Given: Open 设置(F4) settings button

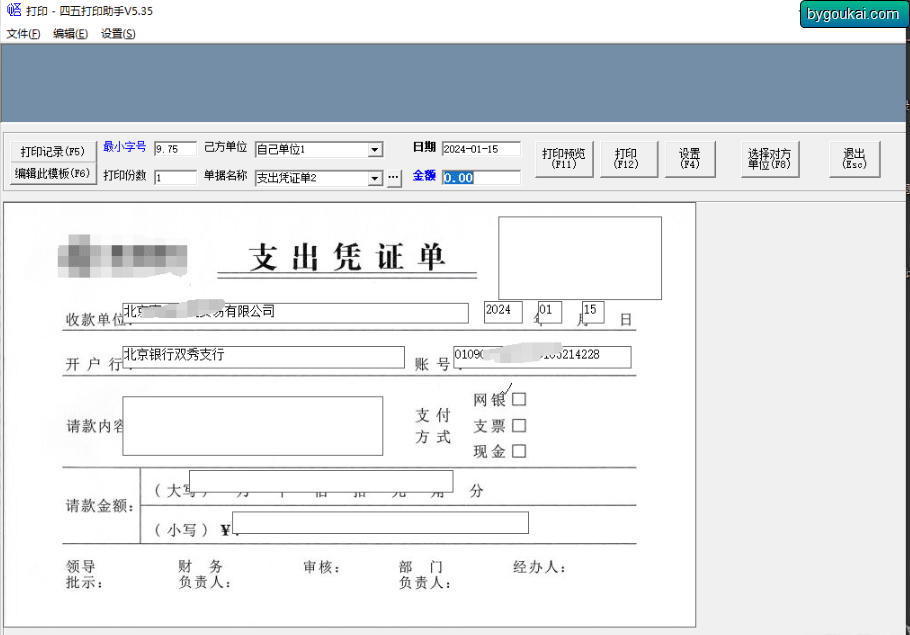Looking at the screenshot, I should 689,158.
